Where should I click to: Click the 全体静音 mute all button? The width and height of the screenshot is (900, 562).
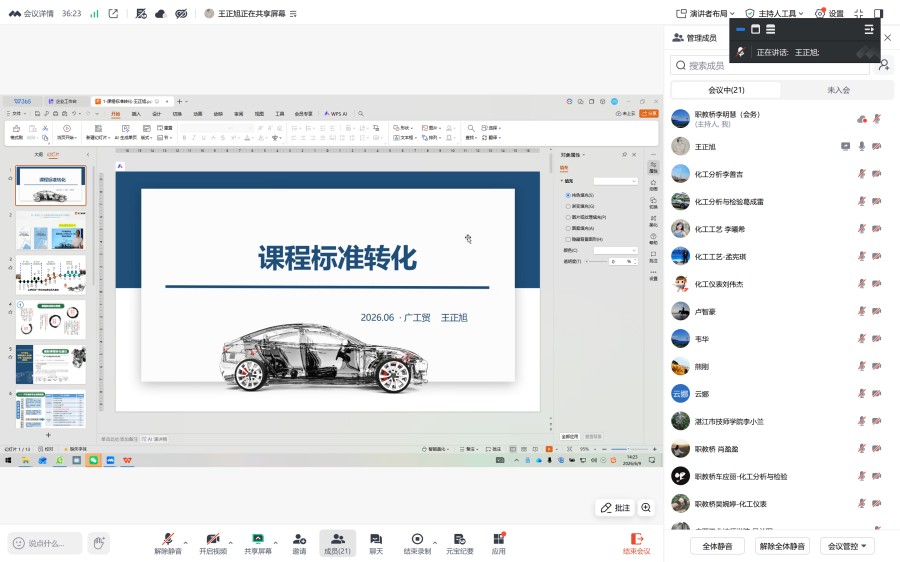(x=717, y=546)
